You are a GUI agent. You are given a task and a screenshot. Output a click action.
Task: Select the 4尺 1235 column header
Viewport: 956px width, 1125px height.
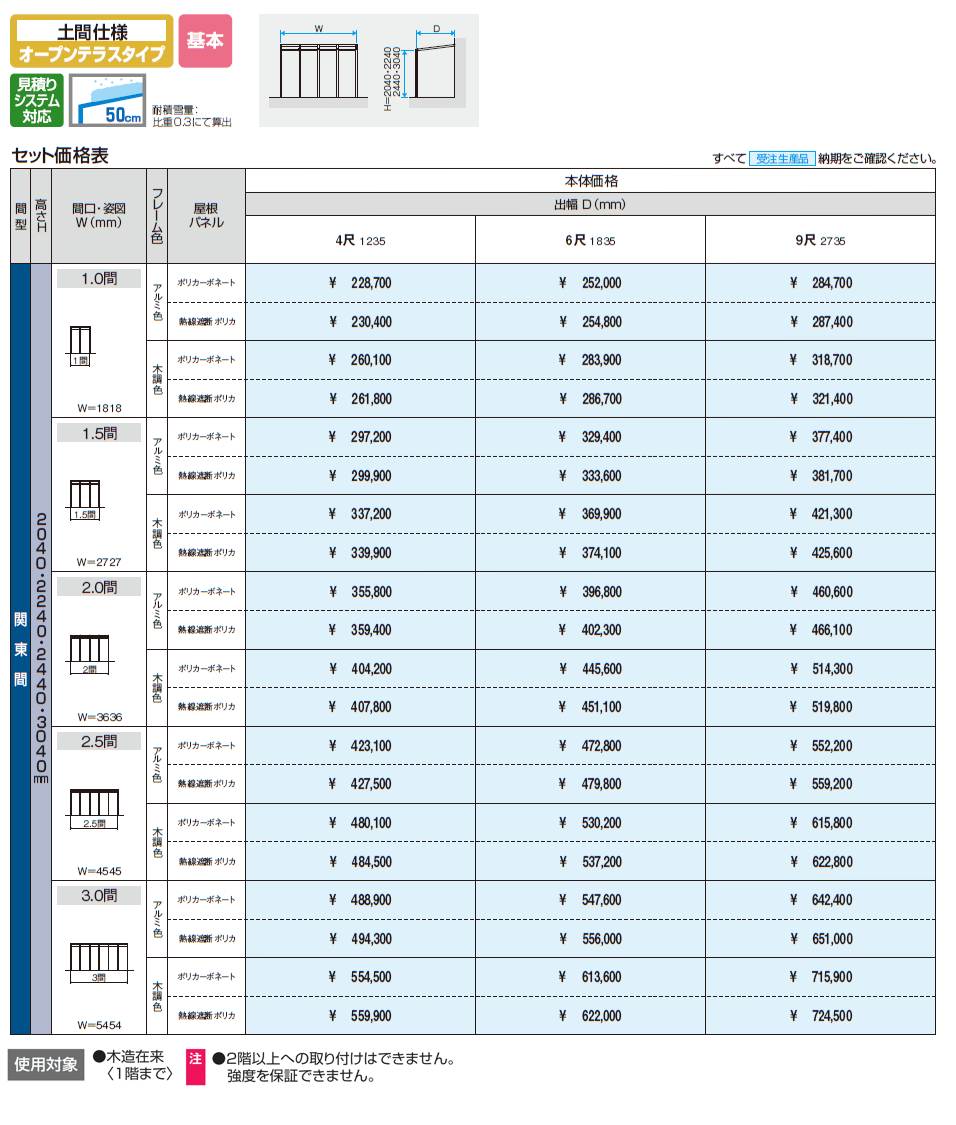(360, 241)
